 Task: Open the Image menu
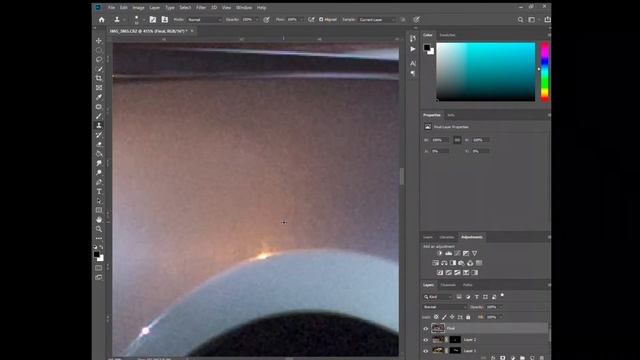[x=138, y=7]
